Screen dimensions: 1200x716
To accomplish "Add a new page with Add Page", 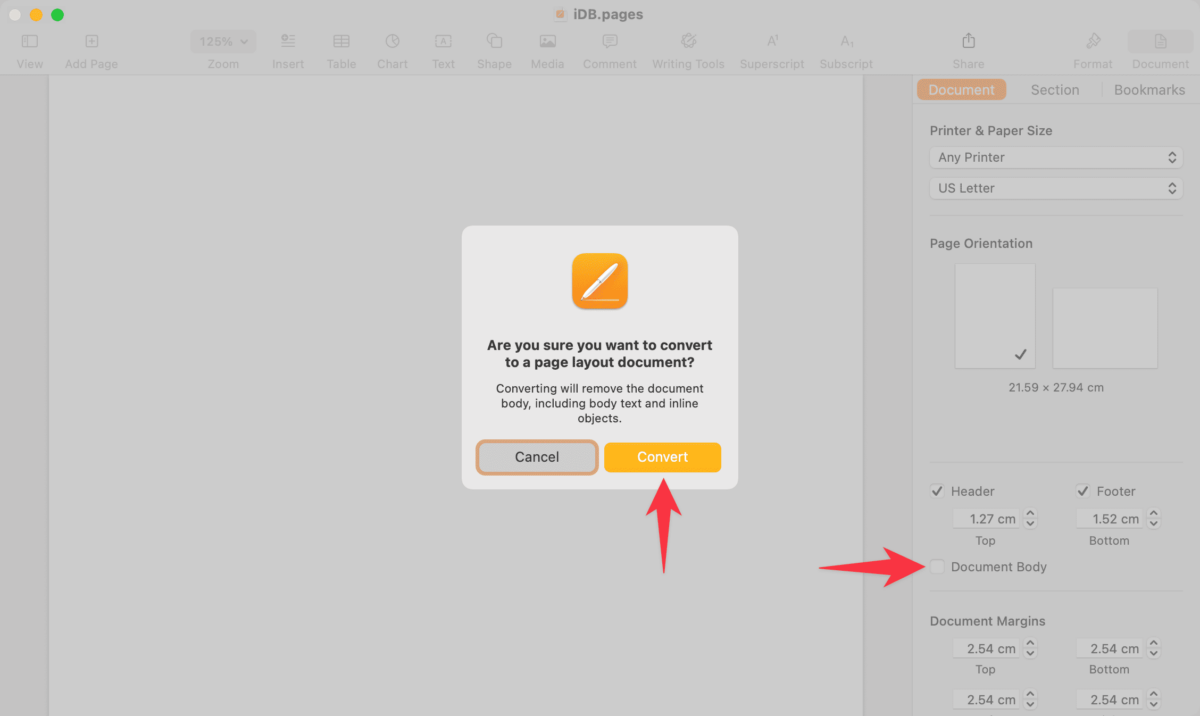I will click(91, 50).
